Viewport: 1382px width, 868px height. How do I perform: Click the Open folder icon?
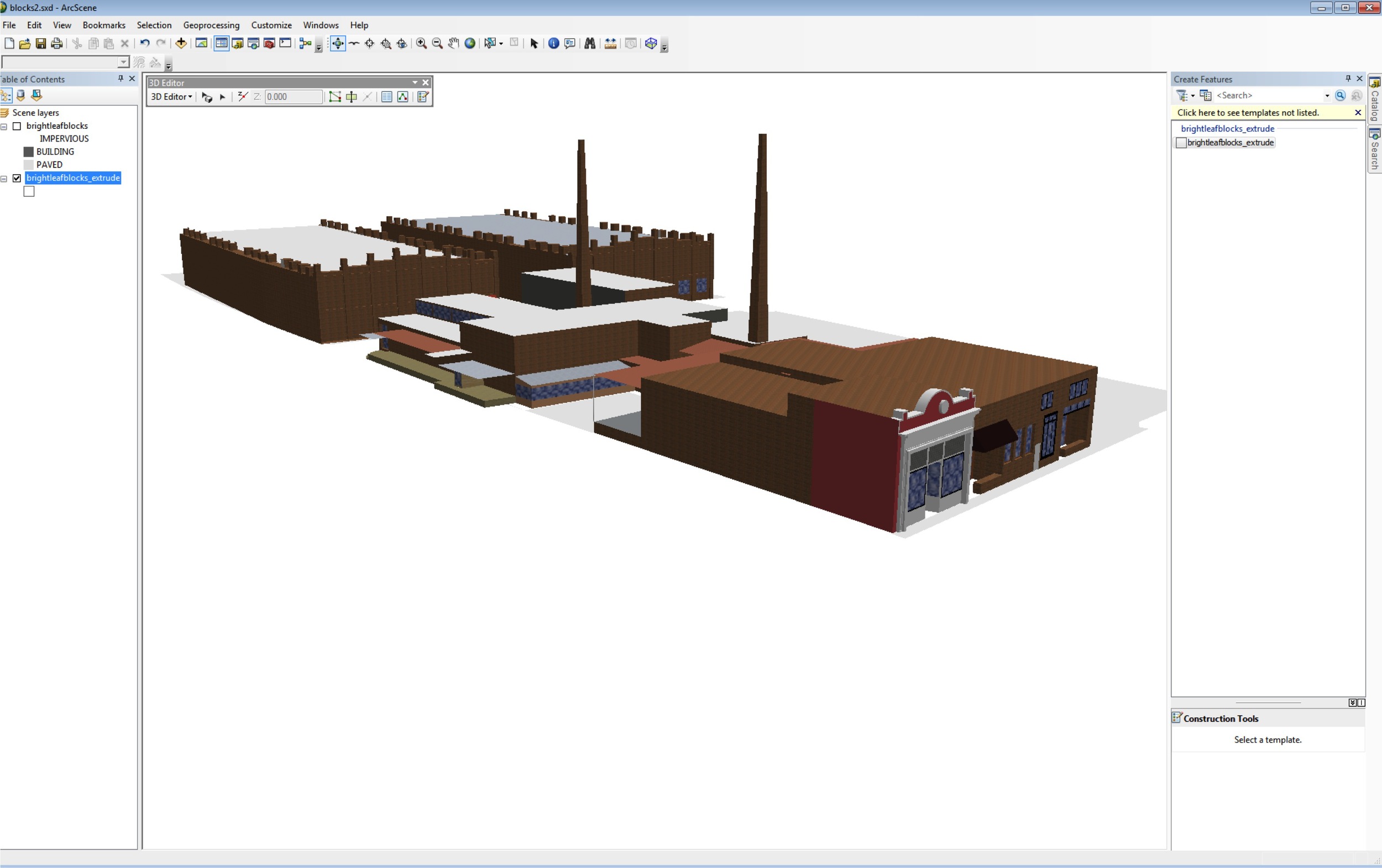(25, 44)
